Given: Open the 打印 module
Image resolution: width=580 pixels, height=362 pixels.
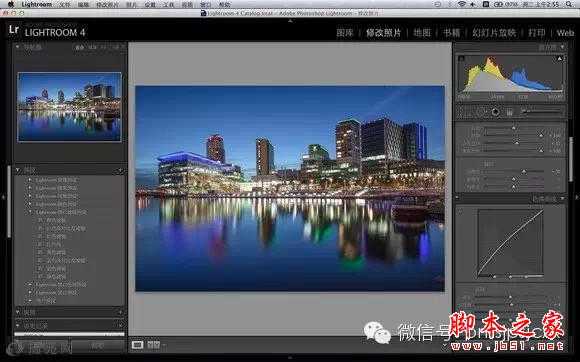Looking at the screenshot, I should [537, 33].
